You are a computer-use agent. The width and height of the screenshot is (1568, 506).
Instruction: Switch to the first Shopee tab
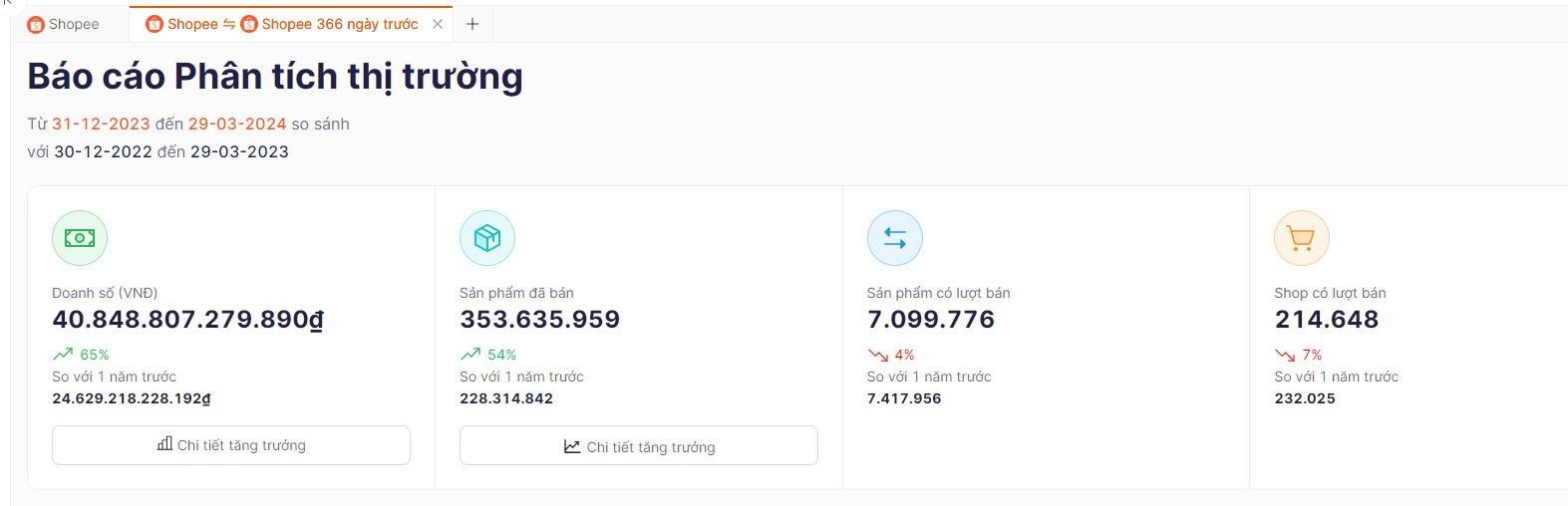pyautogui.click(x=64, y=24)
